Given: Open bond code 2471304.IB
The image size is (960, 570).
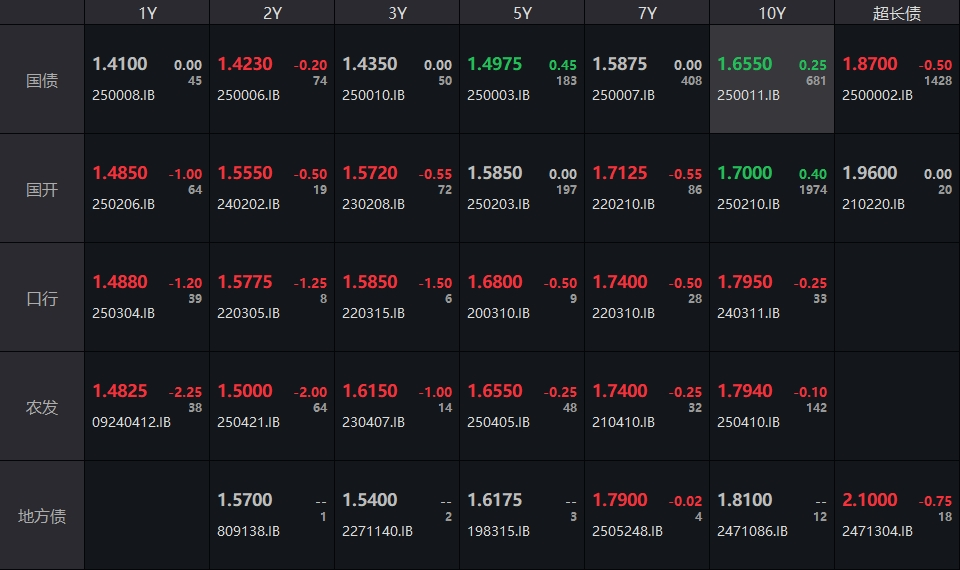Looking at the screenshot, I should pyautogui.click(x=877, y=531).
